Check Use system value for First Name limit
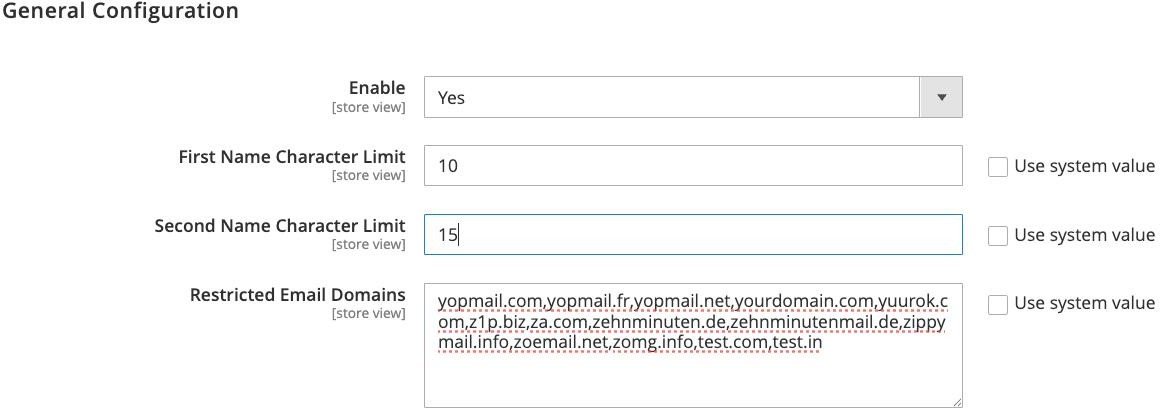Viewport: 1160px width, 408px height. click(x=997, y=167)
